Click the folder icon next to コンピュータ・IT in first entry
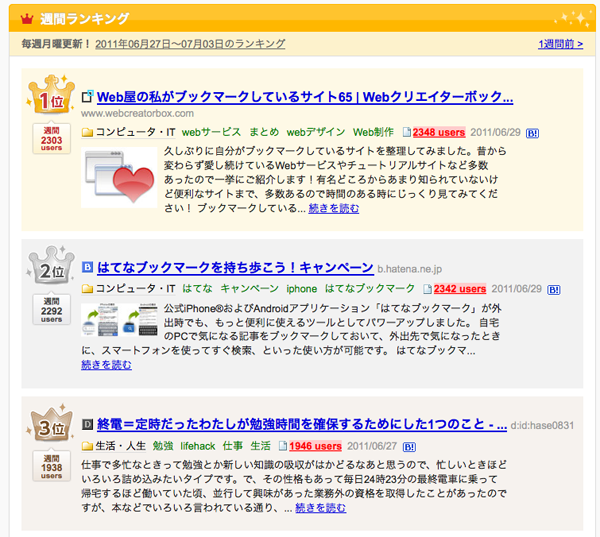This screenshot has width=600, height=537. pyautogui.click(x=87, y=133)
